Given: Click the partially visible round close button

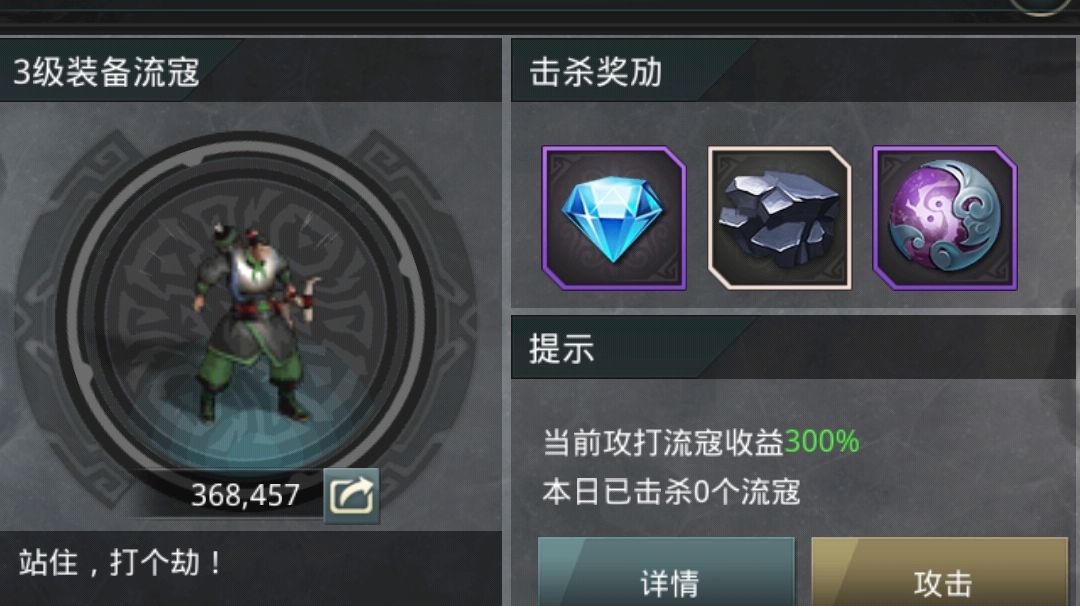Looking at the screenshot, I should [1040, 6].
